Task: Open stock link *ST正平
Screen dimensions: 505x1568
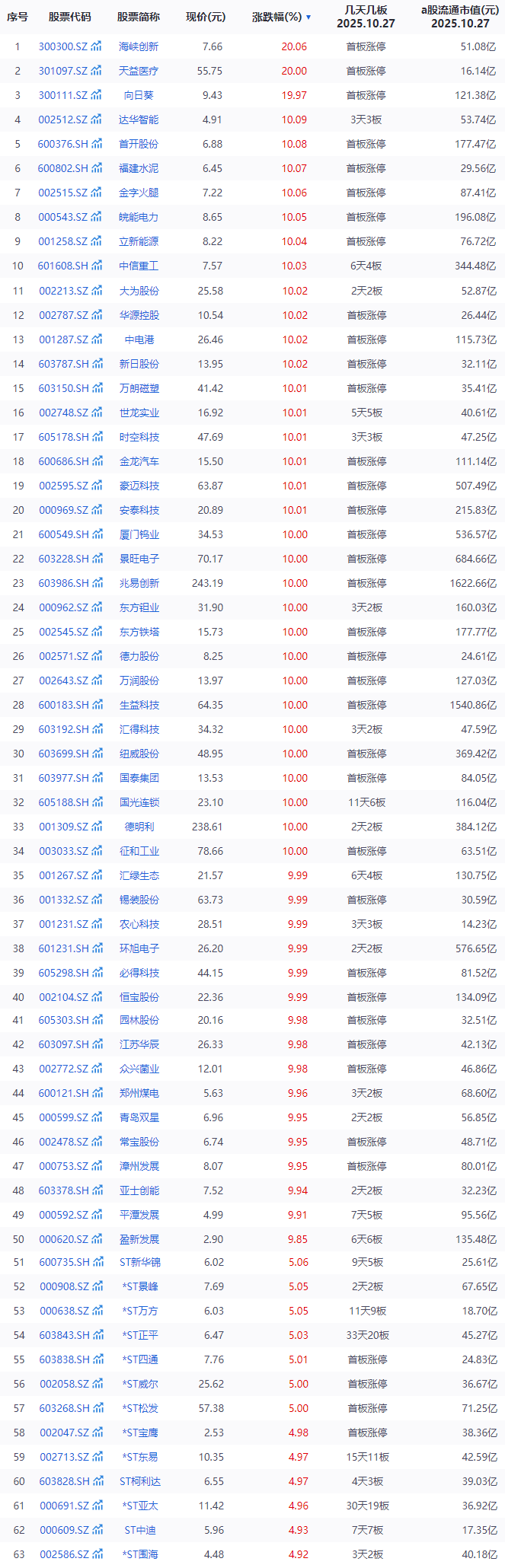Action: 139,1335
